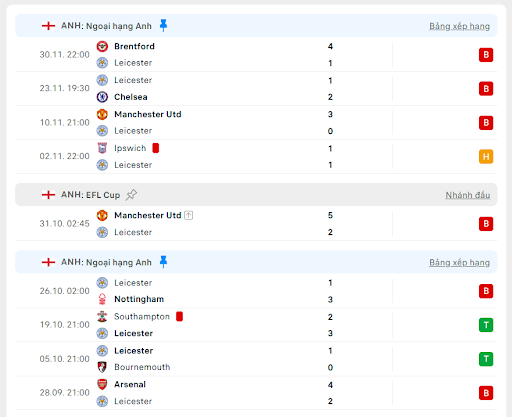Open the Nhánh đấu bracket link
Image resolution: width=512 pixels, height=417 pixels.
[x=468, y=195]
